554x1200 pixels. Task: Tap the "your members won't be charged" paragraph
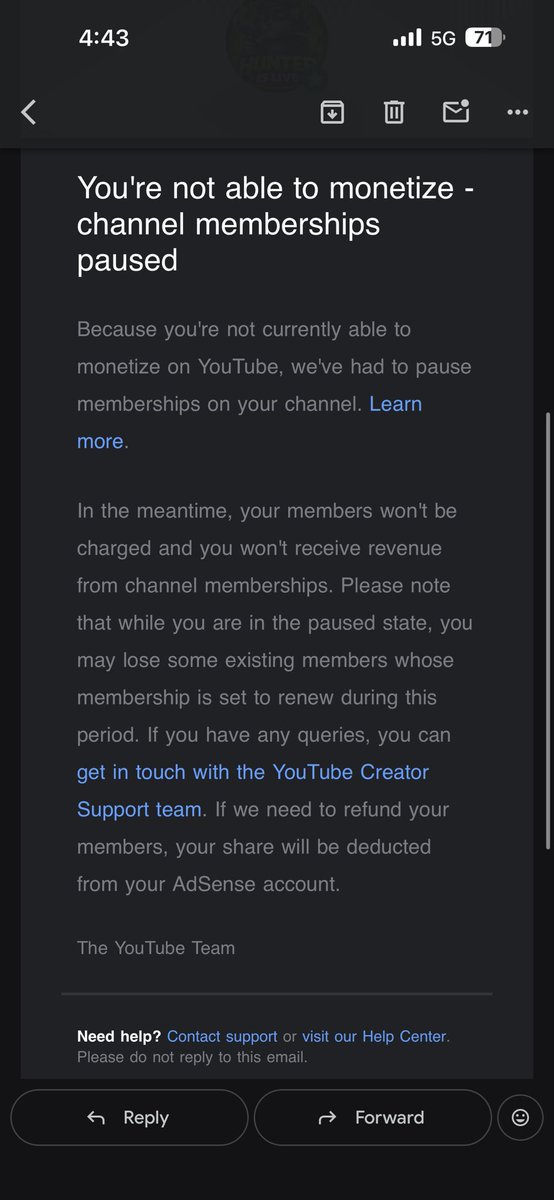click(x=275, y=697)
